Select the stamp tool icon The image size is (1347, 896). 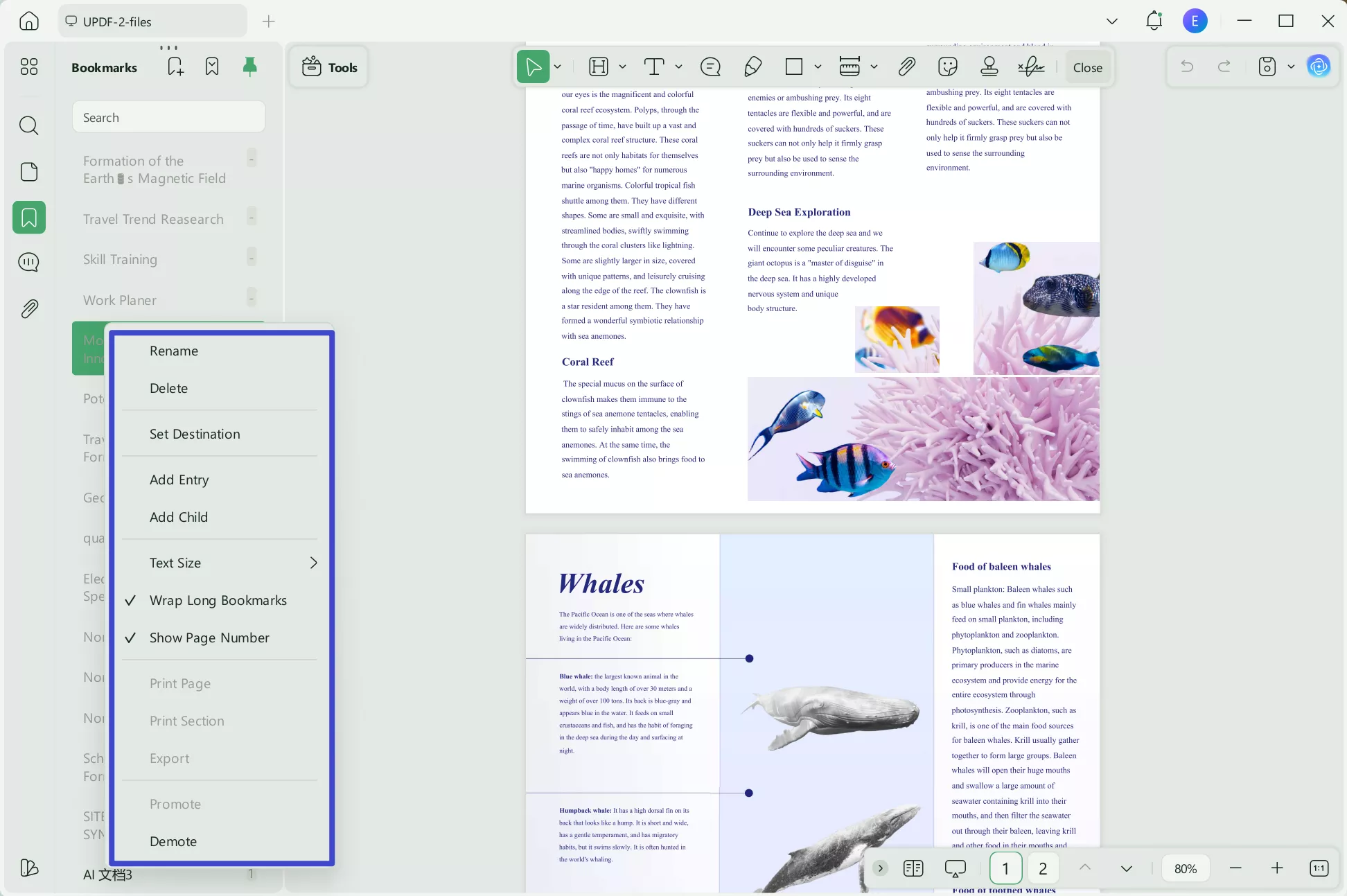pyautogui.click(x=989, y=67)
